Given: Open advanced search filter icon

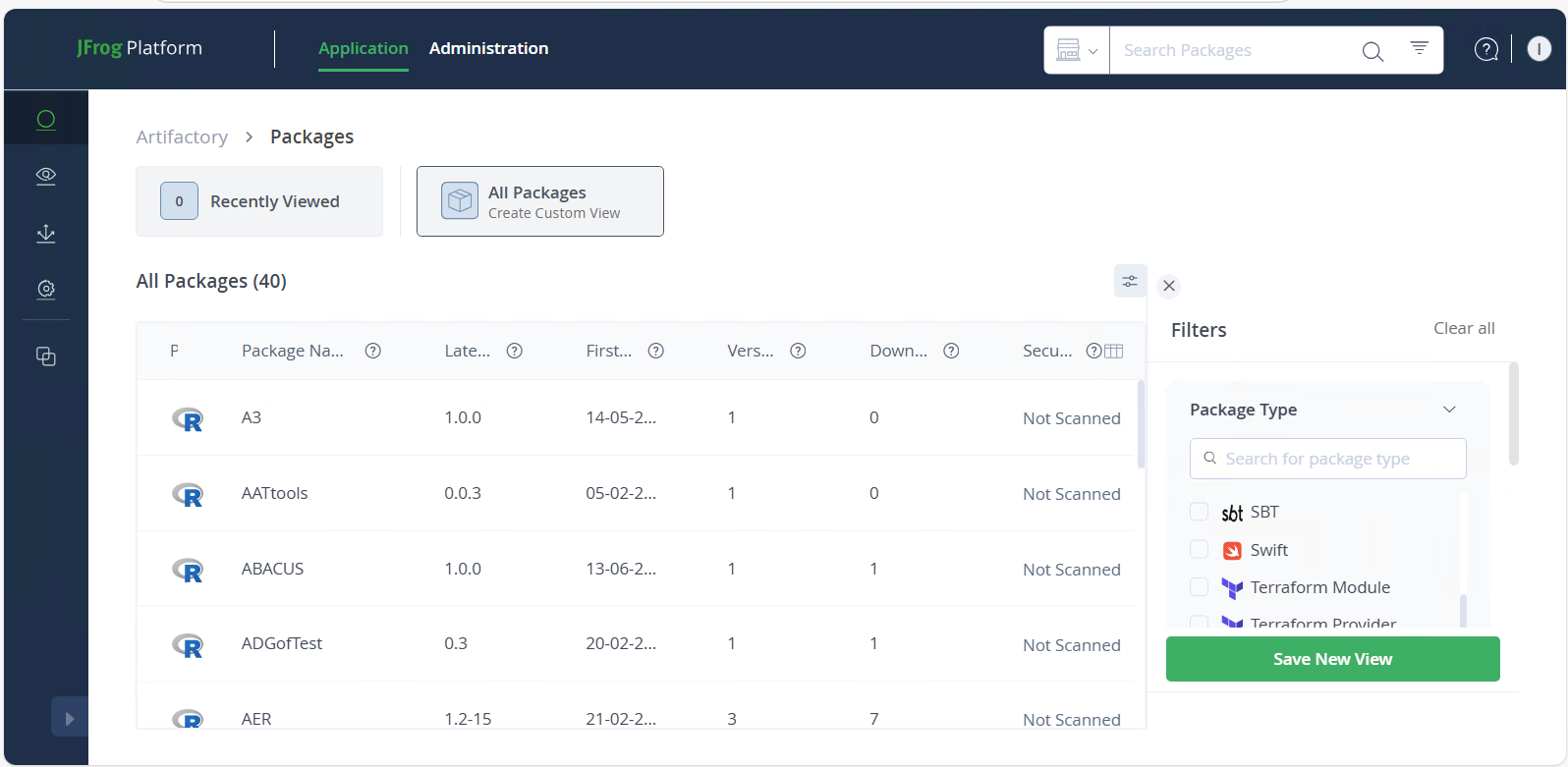Looking at the screenshot, I should click(1420, 47).
